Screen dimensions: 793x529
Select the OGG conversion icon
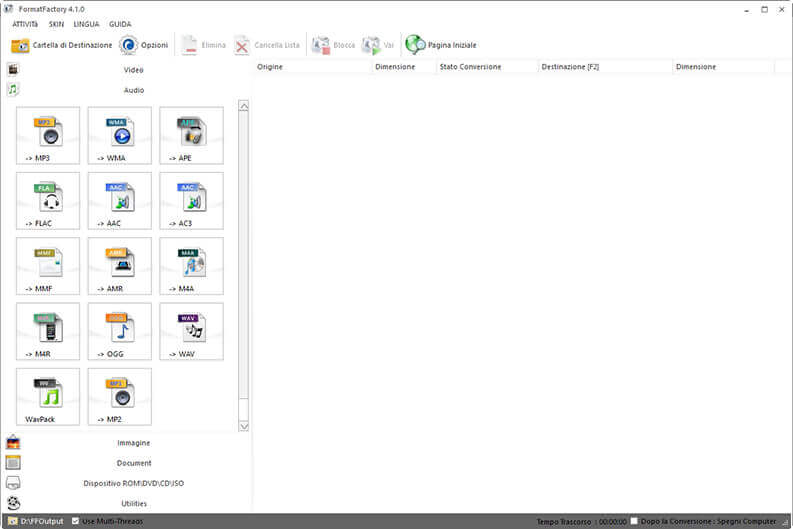coord(120,331)
